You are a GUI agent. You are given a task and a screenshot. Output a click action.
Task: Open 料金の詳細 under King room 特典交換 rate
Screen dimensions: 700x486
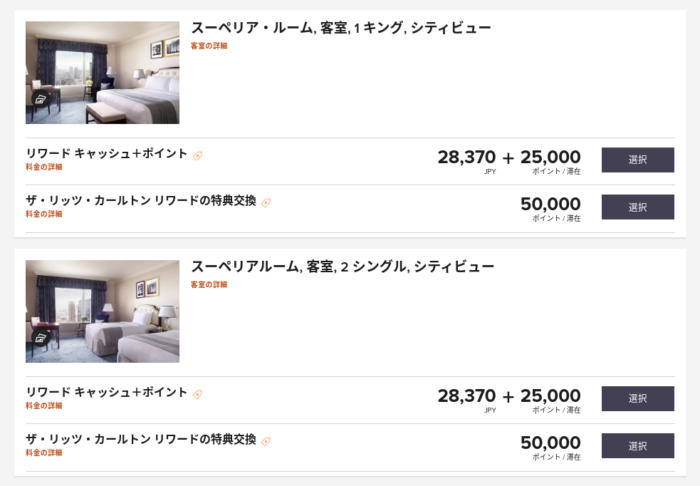(x=44, y=214)
